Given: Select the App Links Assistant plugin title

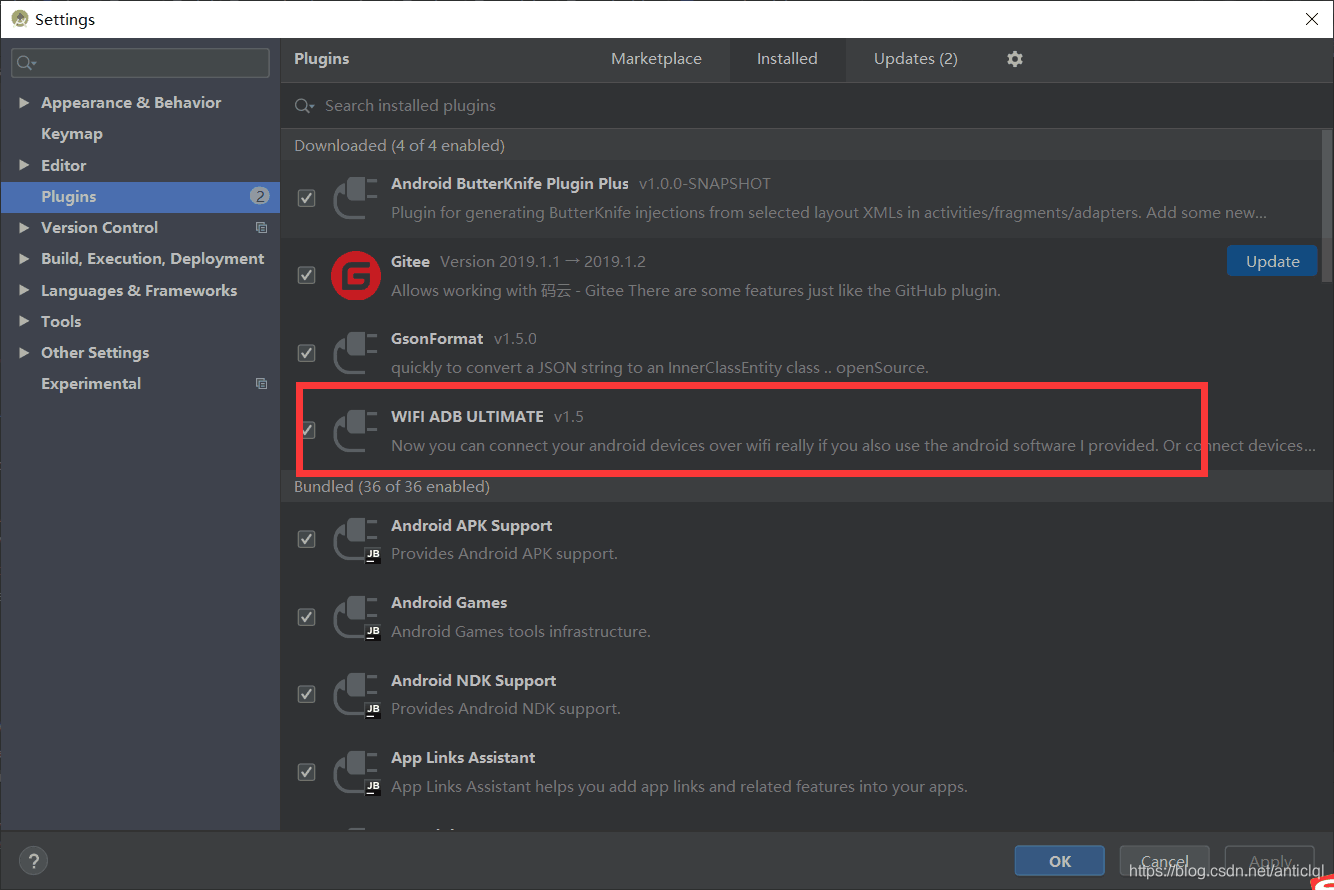Looking at the screenshot, I should [x=463, y=758].
